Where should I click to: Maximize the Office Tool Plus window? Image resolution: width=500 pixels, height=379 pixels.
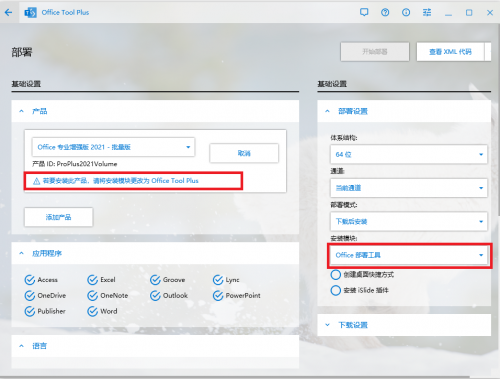pyautogui.click(x=469, y=13)
